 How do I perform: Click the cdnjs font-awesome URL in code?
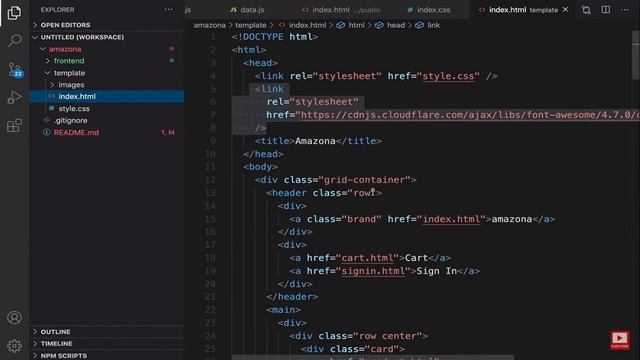pos(470,115)
